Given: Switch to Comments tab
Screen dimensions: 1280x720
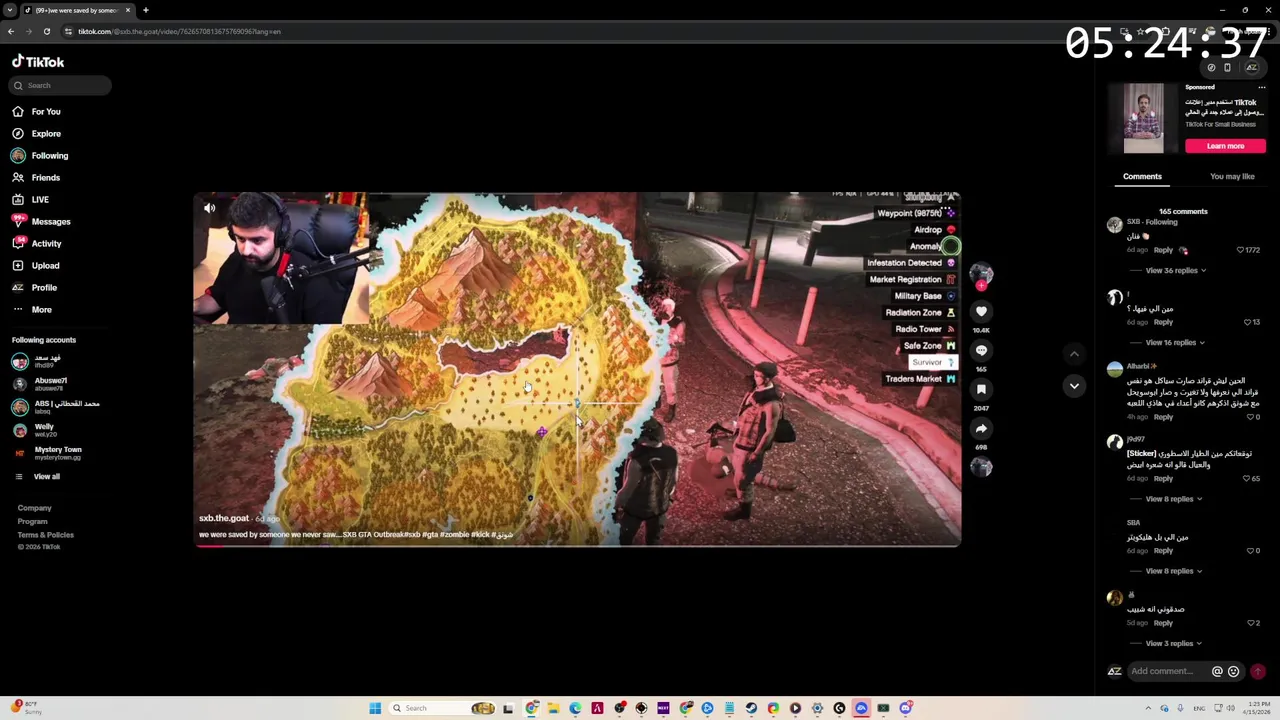Looking at the screenshot, I should 1142,176.
